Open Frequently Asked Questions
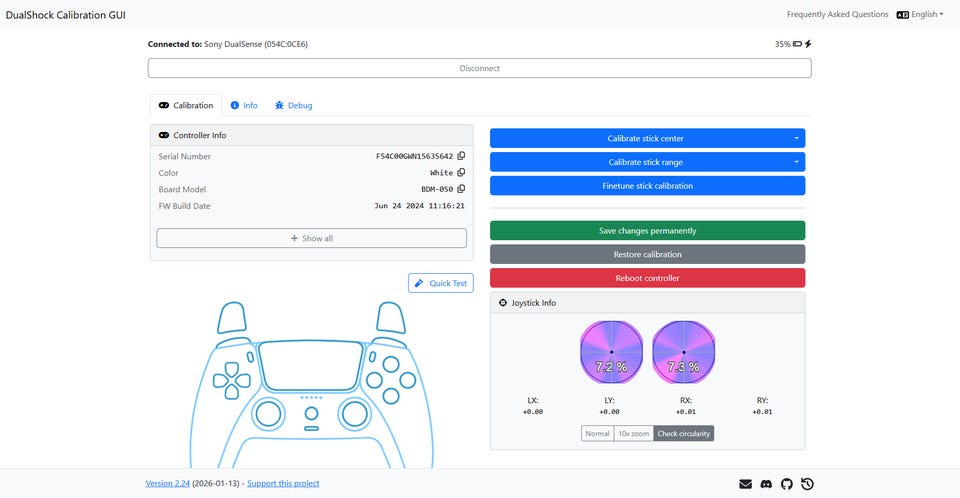Image resolution: width=960 pixels, height=498 pixels. [x=837, y=15]
